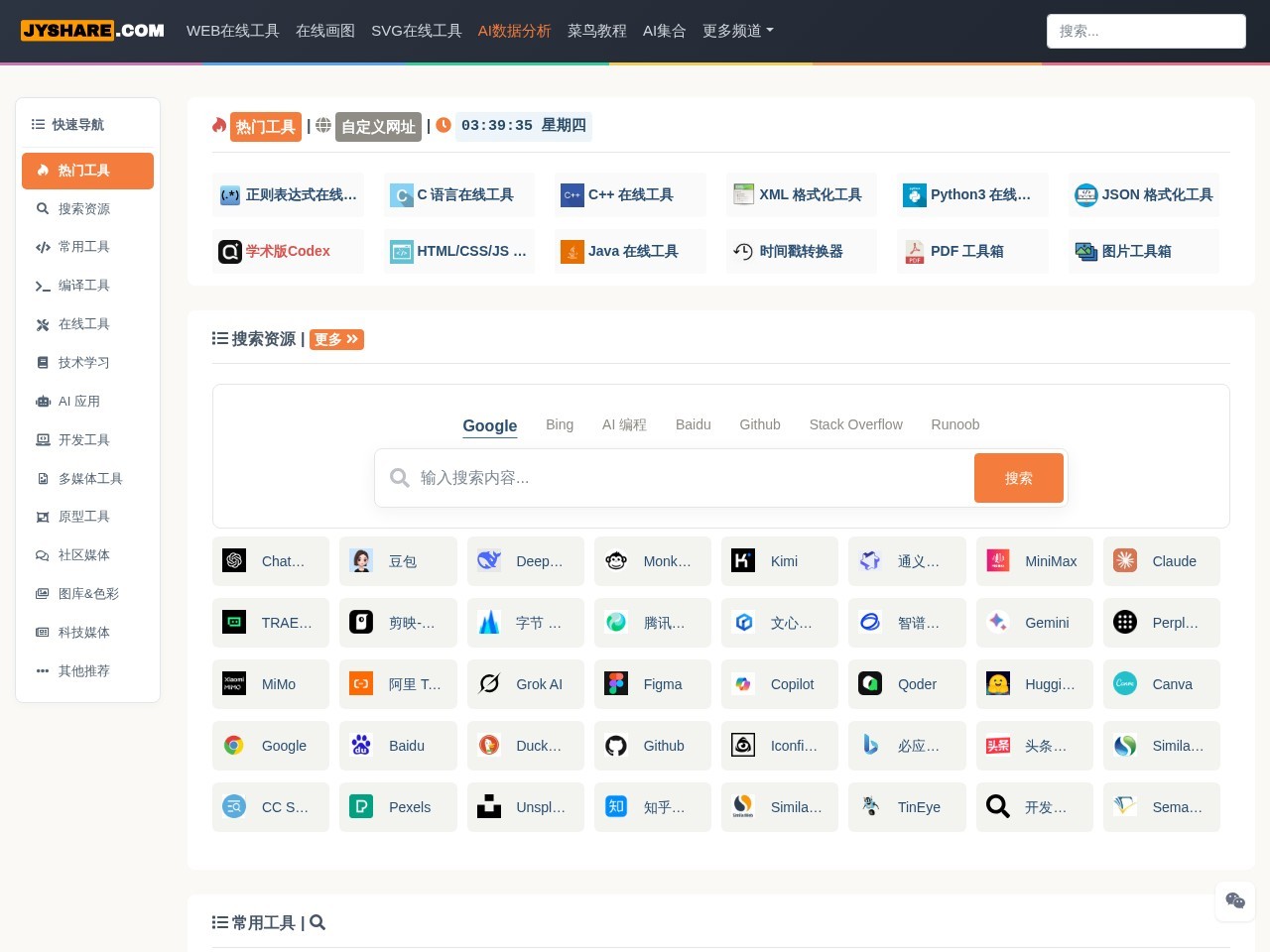Select 搜索资源 in the sidebar
The image size is (1270, 952).
coord(87,208)
